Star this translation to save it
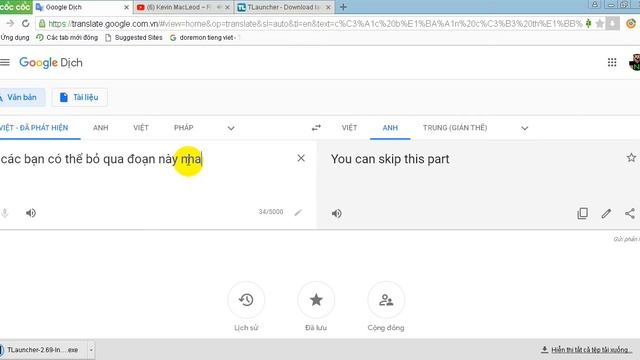The height and width of the screenshot is (360, 640). coord(631,158)
